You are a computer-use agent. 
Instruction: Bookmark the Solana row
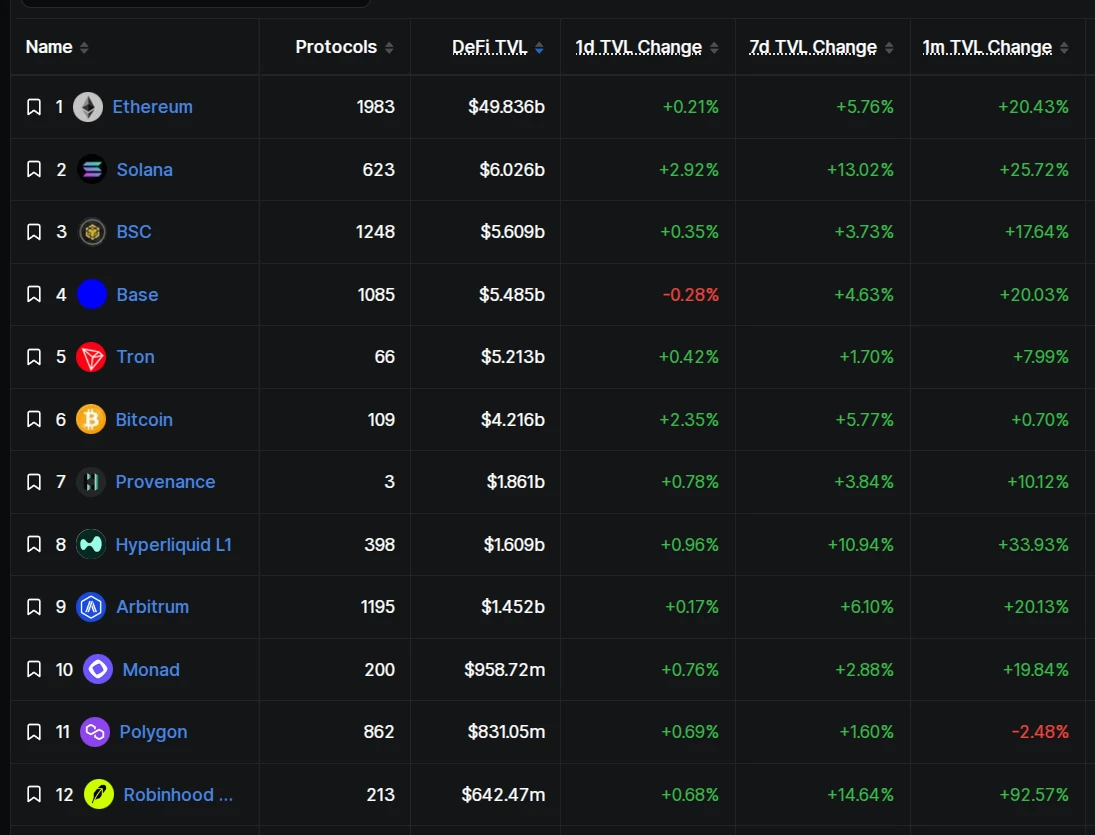[x=34, y=170]
